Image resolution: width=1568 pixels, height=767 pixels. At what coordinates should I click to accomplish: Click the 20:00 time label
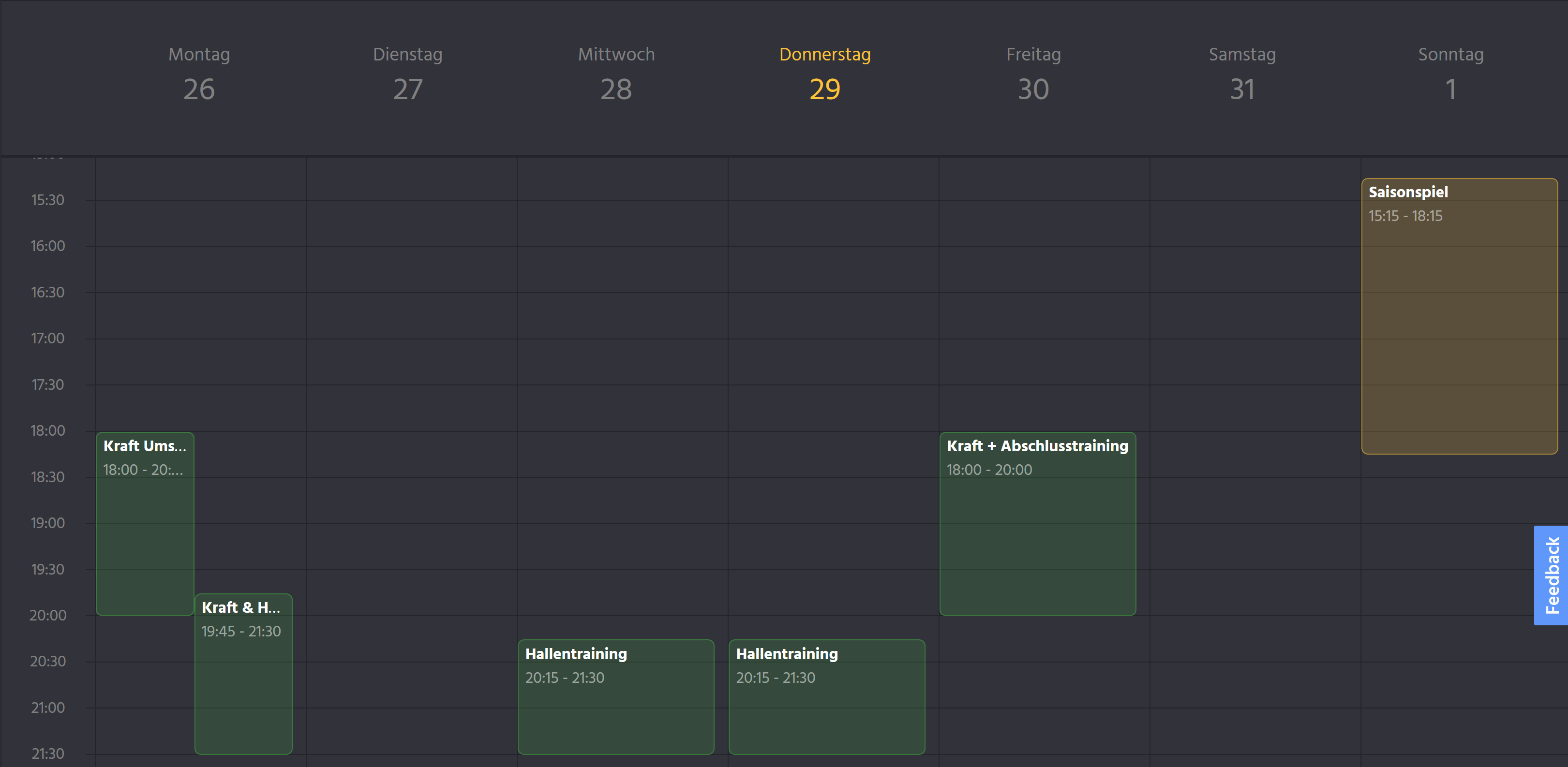coord(47,616)
